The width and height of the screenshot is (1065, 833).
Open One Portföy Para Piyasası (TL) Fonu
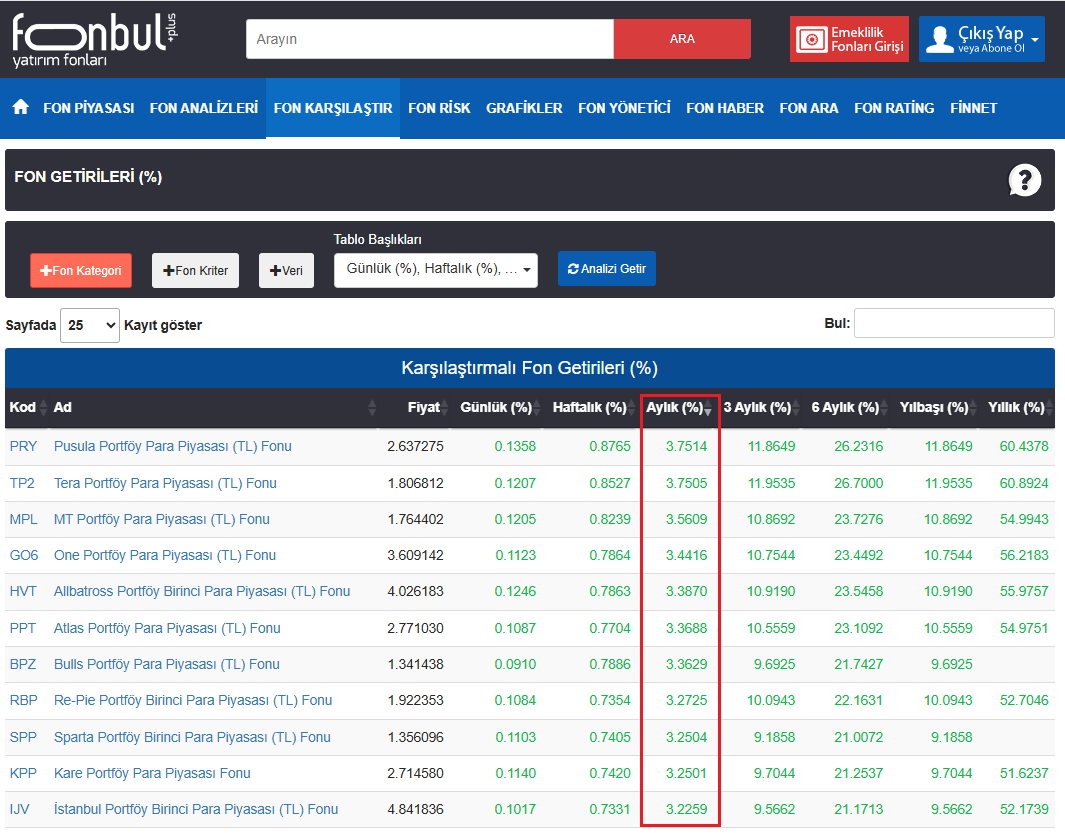pyautogui.click(x=165, y=555)
